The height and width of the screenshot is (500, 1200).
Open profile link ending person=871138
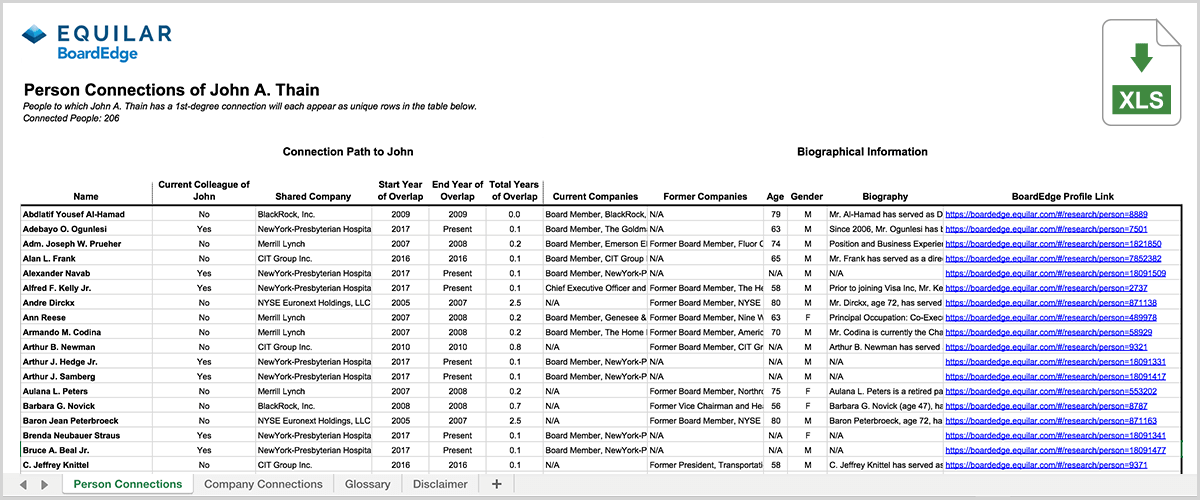coord(1051,303)
